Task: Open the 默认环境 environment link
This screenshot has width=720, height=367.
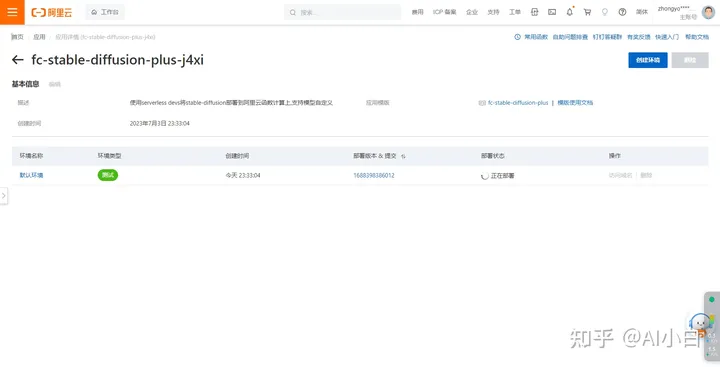Action: coord(31,175)
